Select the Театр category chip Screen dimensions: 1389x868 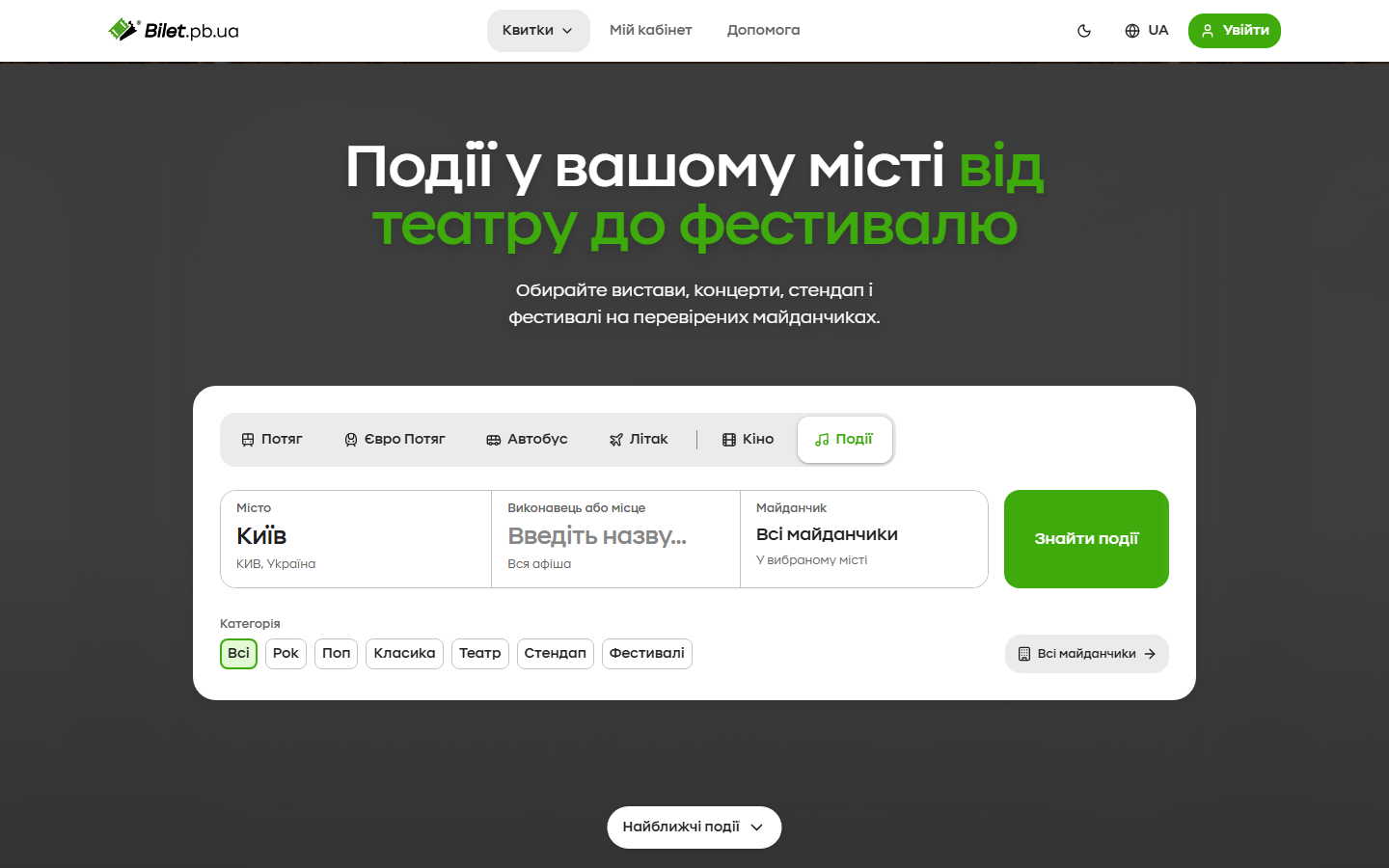pos(479,654)
